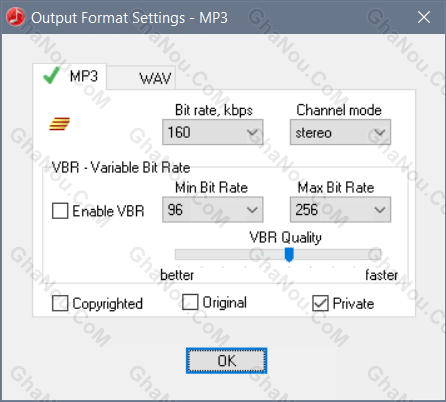Click the 'VBR Quality' label
Viewport: 446px width, 402px height.
285,237
